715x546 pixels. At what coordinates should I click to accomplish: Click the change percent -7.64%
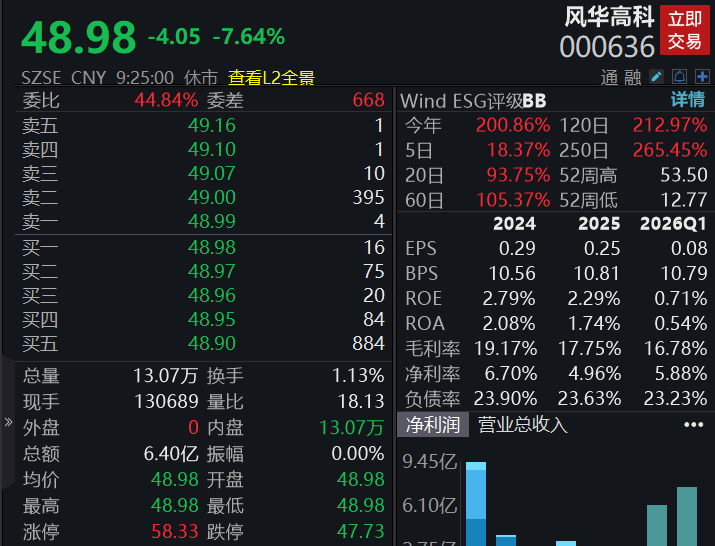click(x=249, y=36)
